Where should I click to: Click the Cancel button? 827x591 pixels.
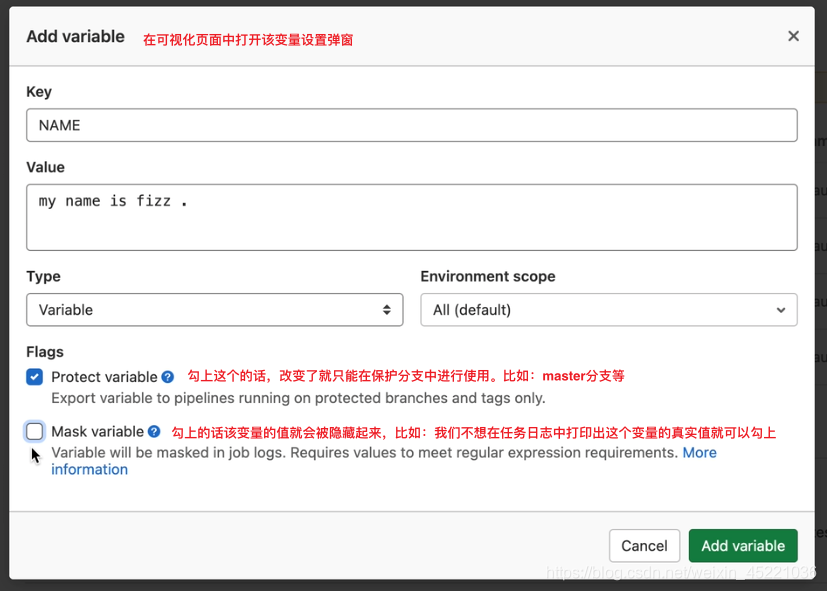(644, 546)
